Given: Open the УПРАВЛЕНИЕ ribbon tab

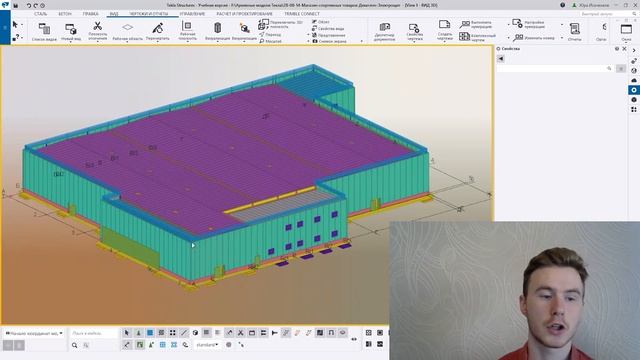Looking at the screenshot, I should (x=192, y=14).
